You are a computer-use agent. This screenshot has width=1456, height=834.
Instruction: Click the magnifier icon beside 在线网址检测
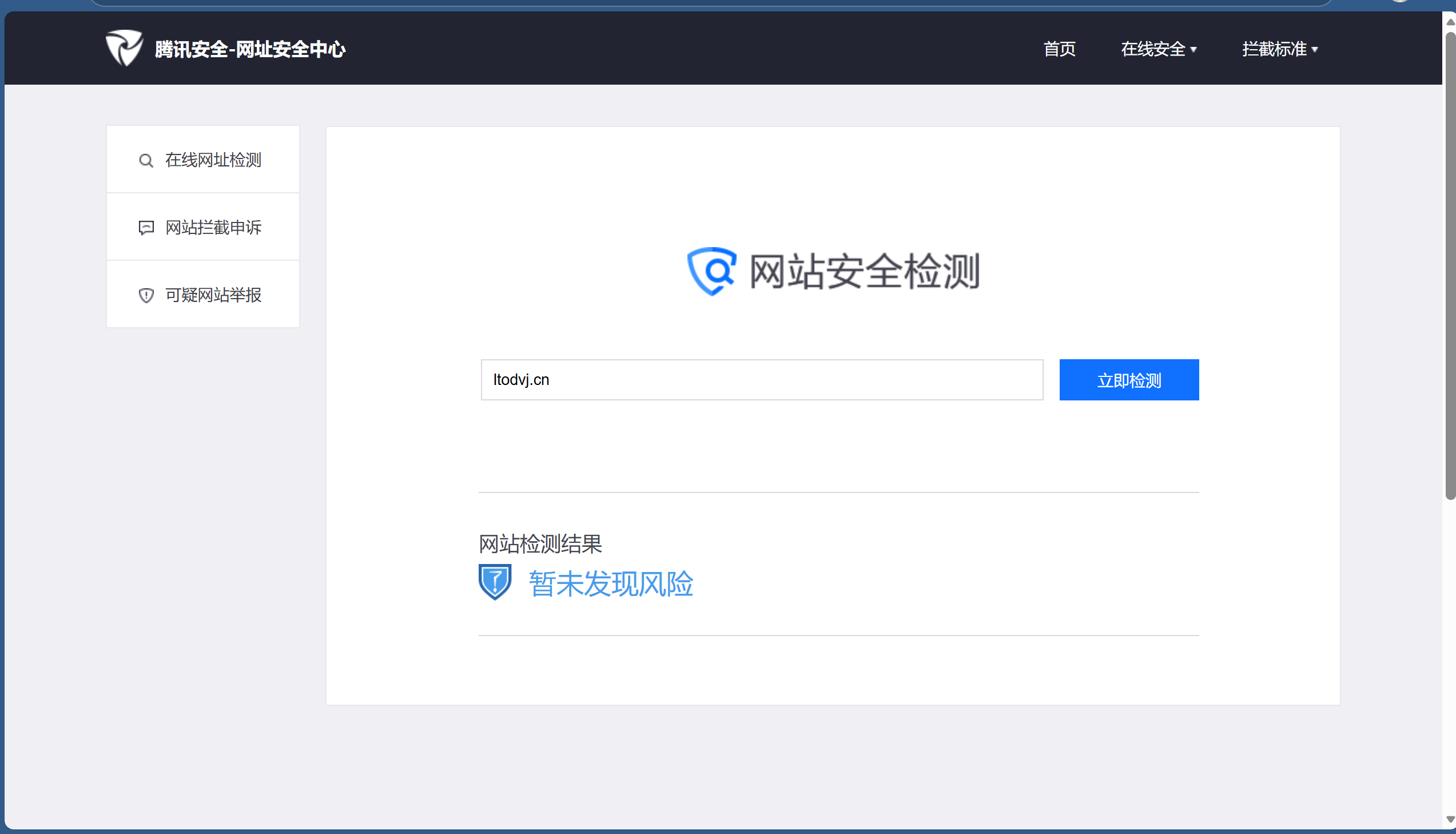[146, 160]
